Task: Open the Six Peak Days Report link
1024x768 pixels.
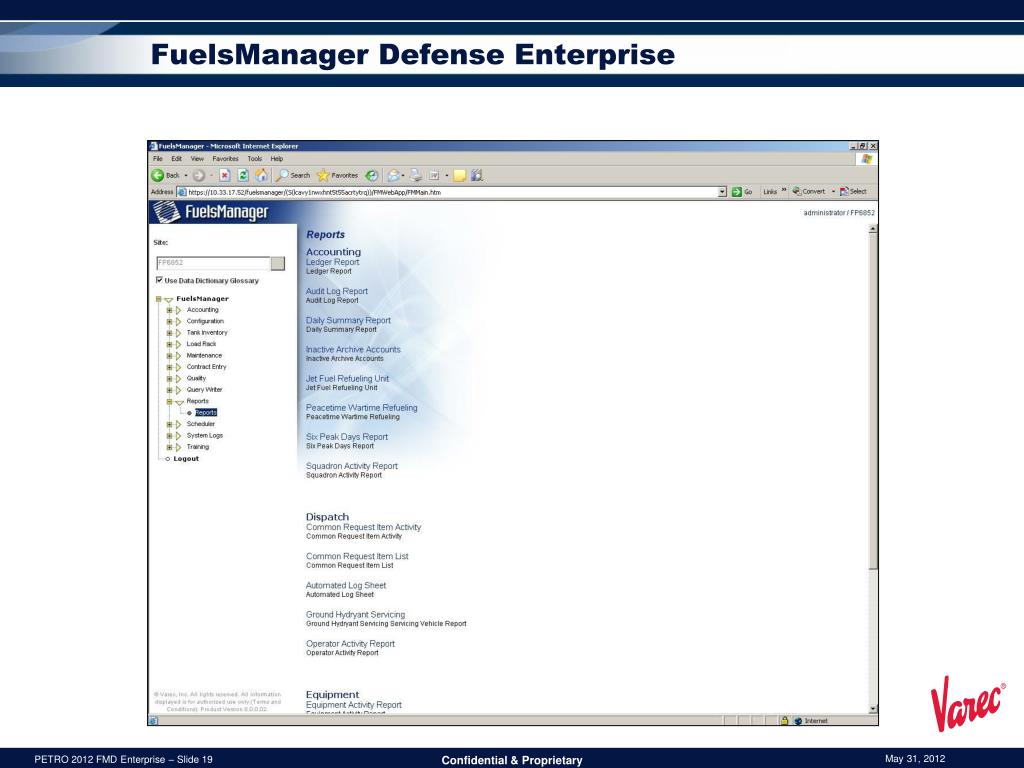Action: click(347, 437)
